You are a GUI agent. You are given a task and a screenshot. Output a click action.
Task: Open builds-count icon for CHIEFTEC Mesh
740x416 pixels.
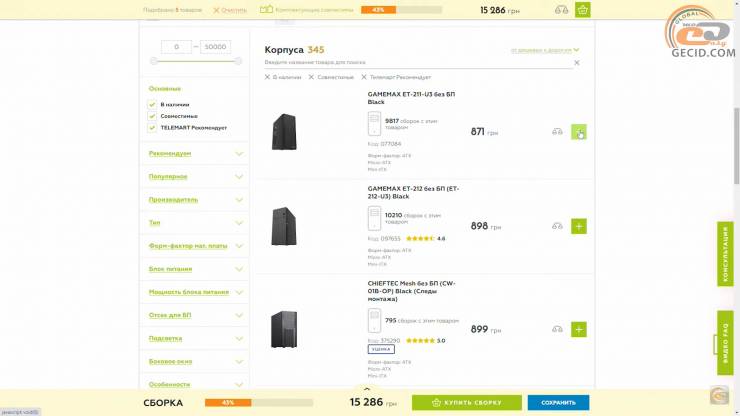[374, 321]
